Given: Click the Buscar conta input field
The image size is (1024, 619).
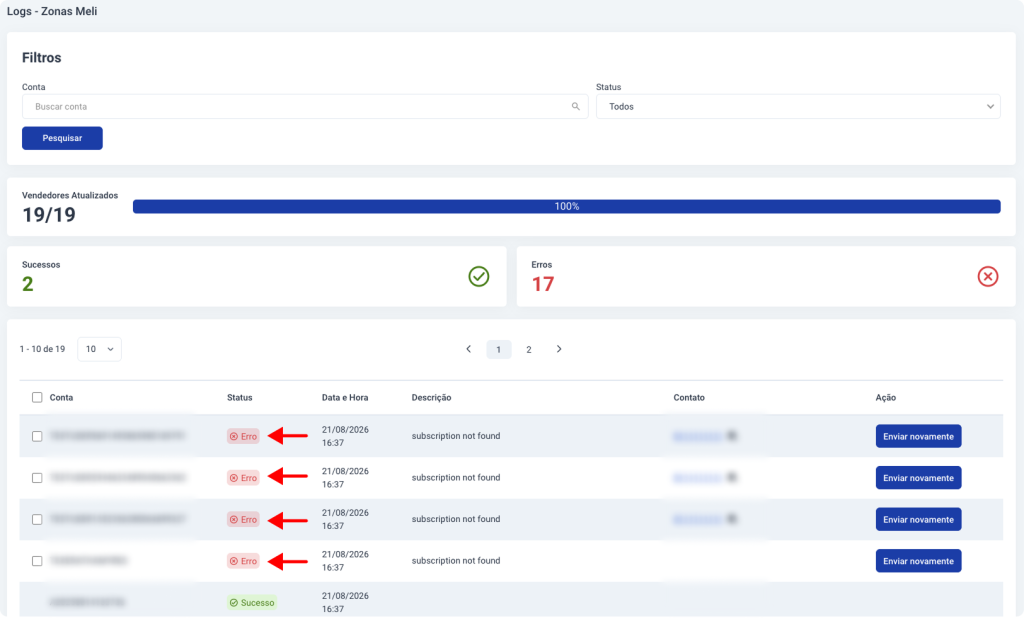Looking at the screenshot, I should pos(305,106).
